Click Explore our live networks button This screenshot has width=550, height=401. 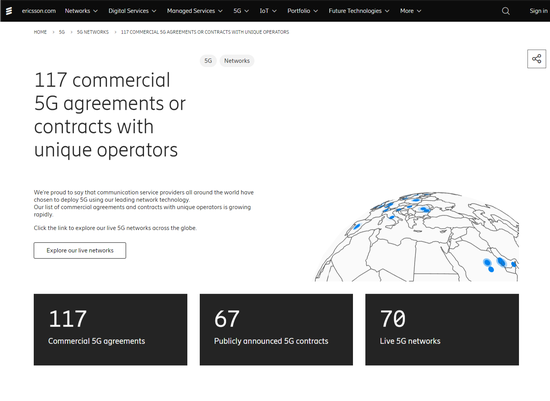coord(80,250)
